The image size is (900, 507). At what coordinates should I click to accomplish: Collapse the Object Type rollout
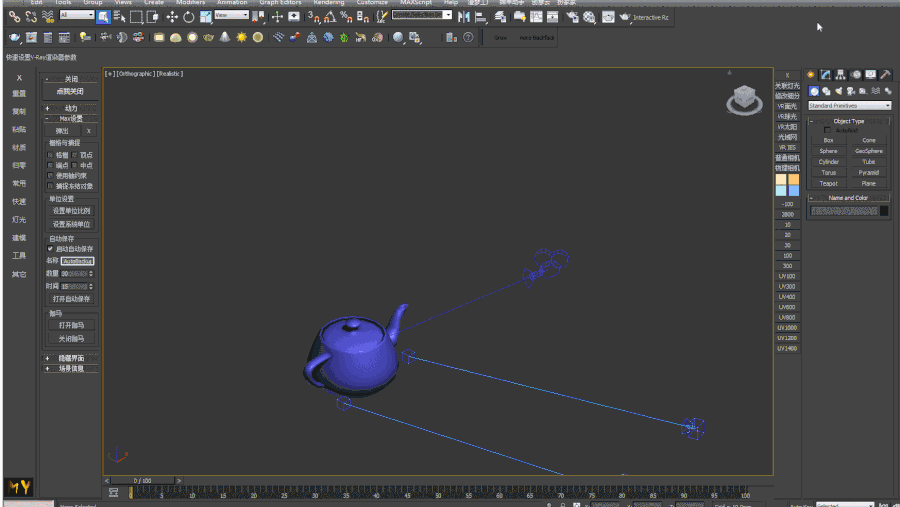[848, 121]
